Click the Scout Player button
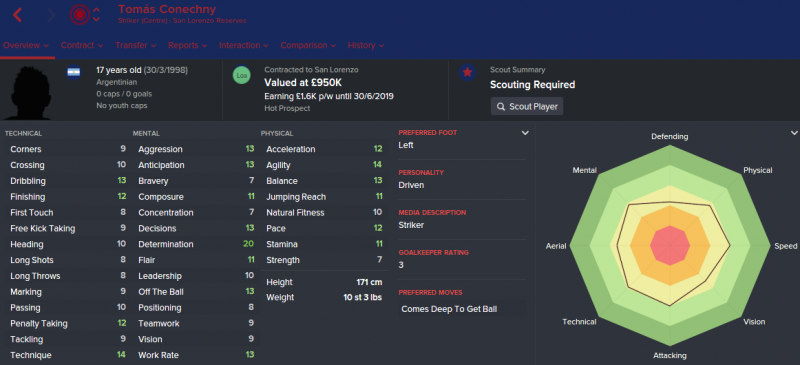Image resolution: width=800 pixels, height=365 pixels. [527, 107]
